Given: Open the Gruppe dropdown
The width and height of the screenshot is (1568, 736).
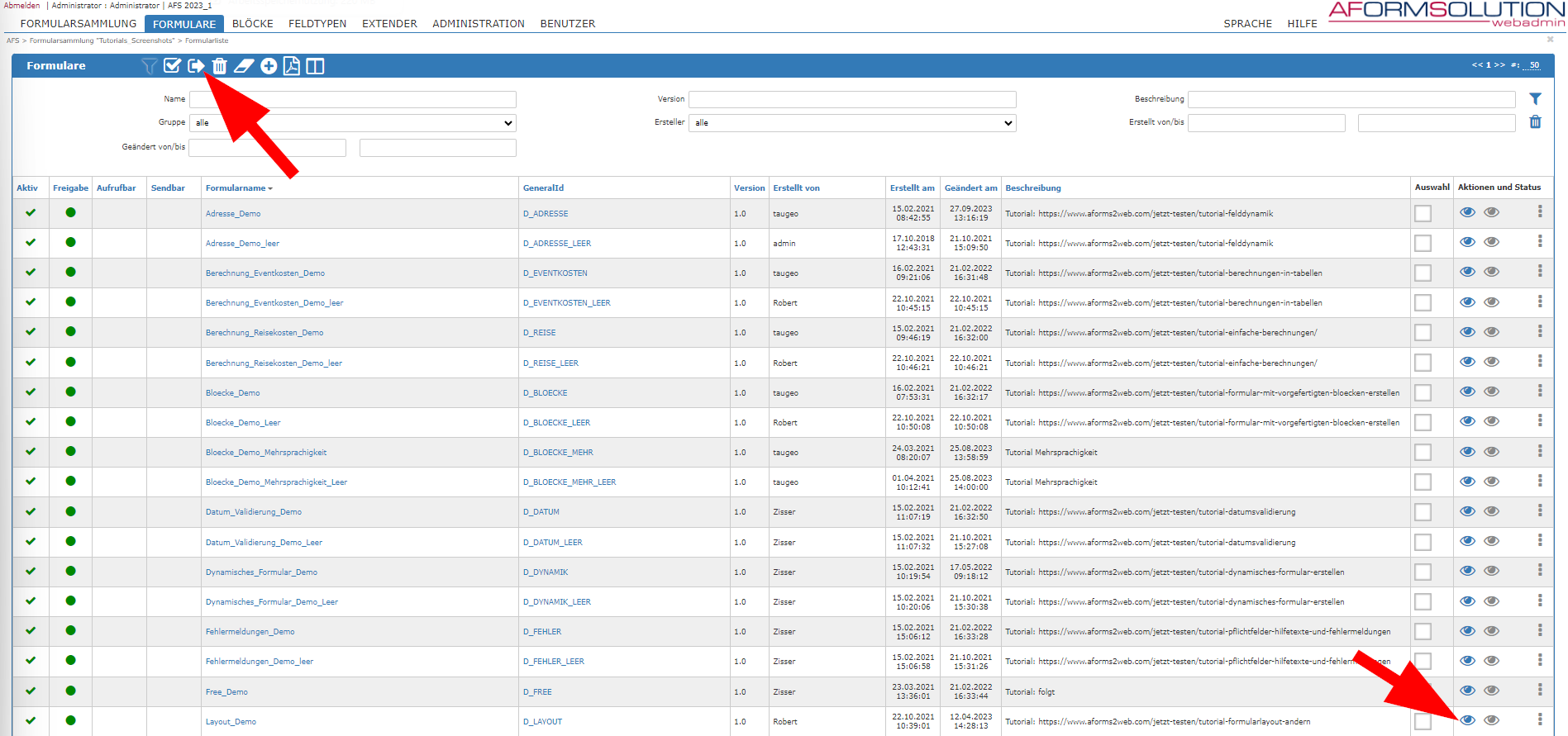Looking at the screenshot, I should 353,123.
